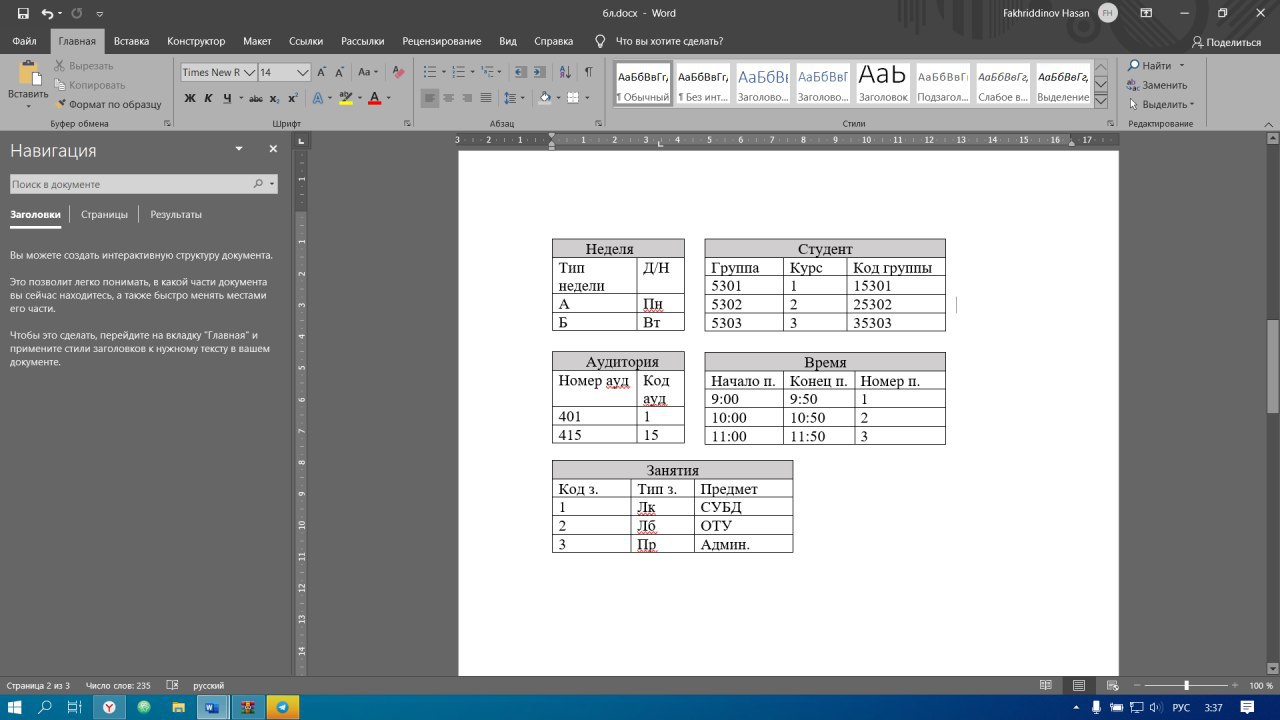Switch to the Рецензирование ribbon tab
This screenshot has height=720, width=1280.
point(441,41)
